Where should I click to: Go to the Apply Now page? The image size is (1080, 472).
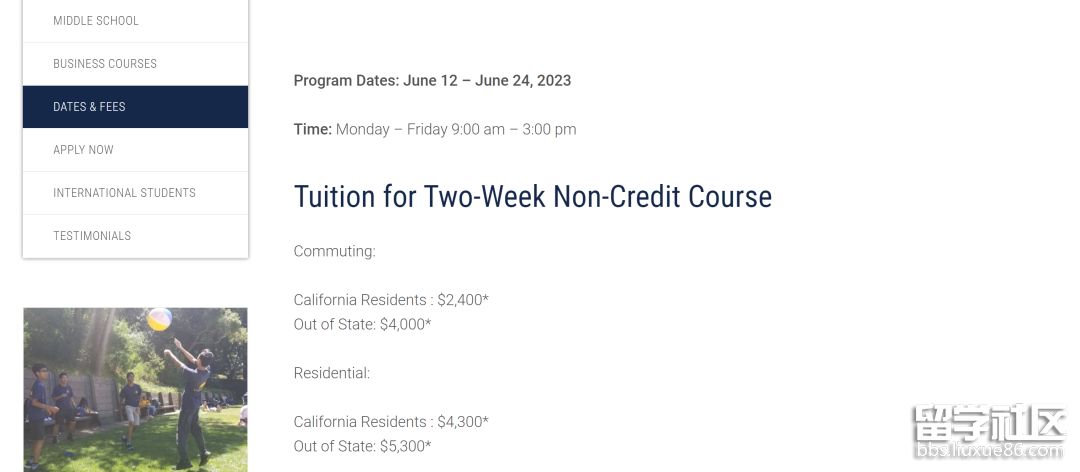135,150
